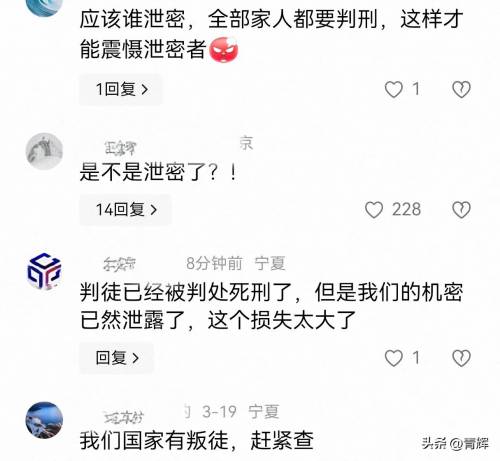The width and height of the screenshot is (500, 461).
Task: Open the blue cube logo avatar profile
Action: [x=44, y=271]
